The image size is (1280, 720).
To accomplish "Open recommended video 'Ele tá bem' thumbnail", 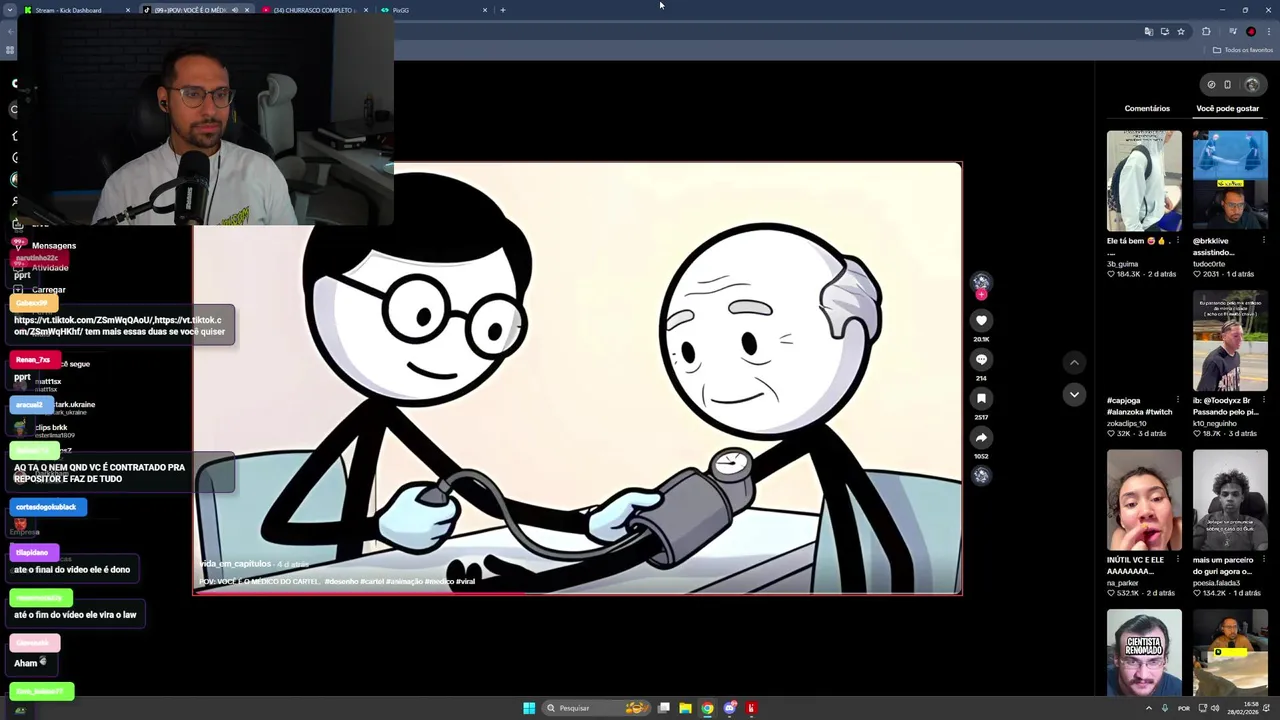I will pyautogui.click(x=1144, y=181).
